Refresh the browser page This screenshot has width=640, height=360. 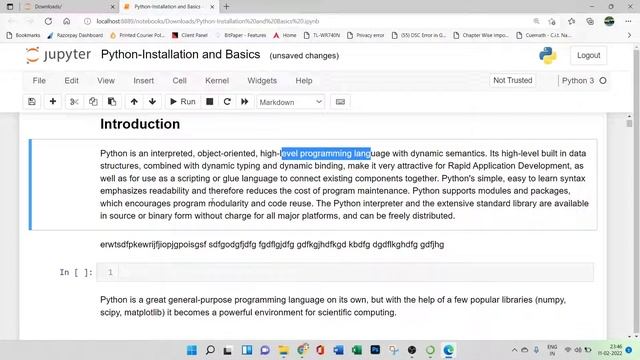pos(48,21)
